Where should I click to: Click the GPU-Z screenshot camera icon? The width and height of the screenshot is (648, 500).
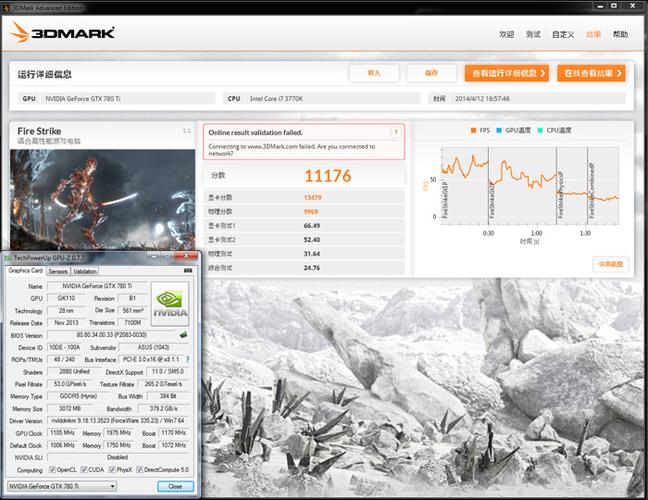(x=188, y=270)
